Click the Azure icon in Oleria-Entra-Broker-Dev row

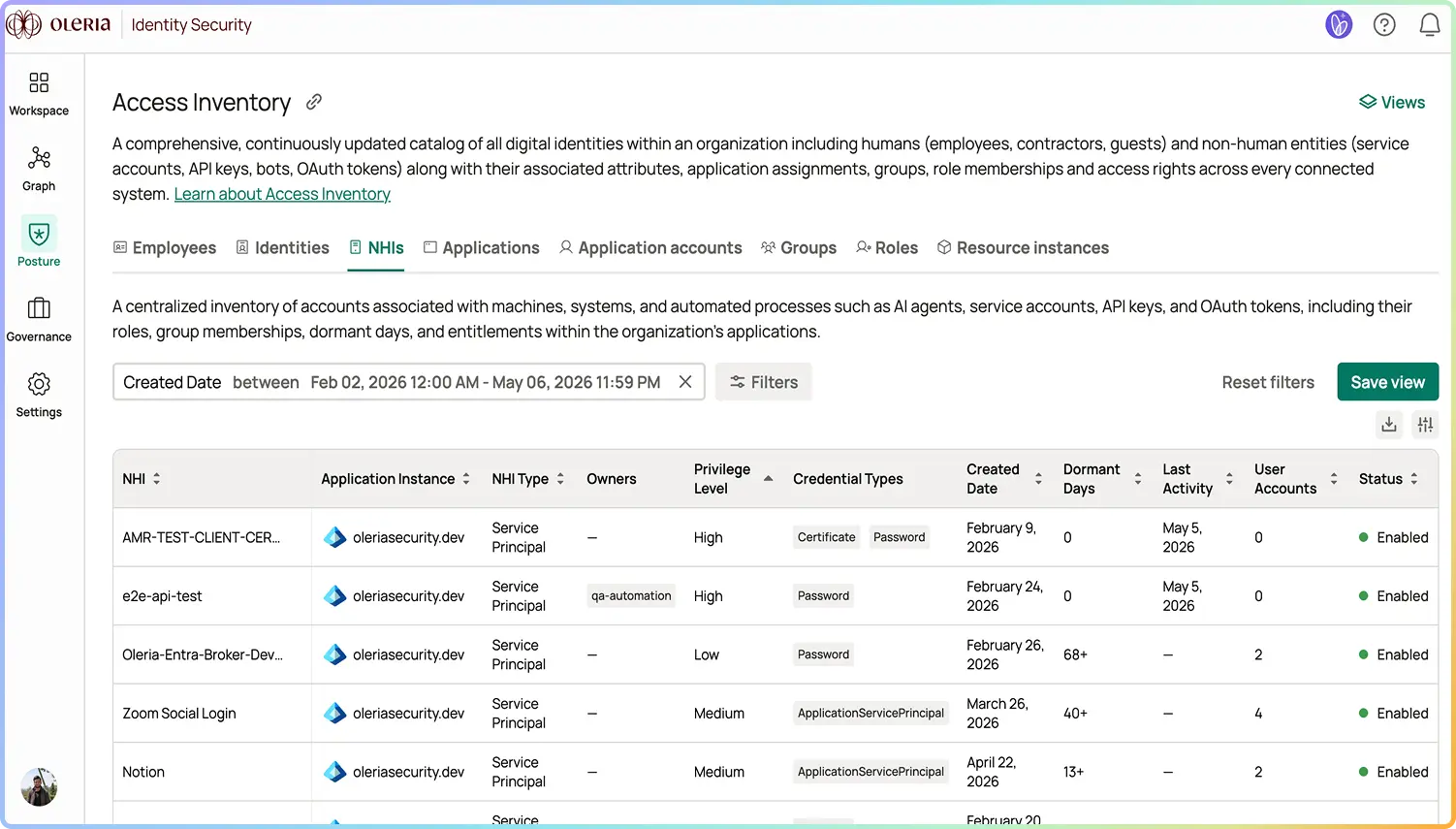pyautogui.click(x=334, y=654)
